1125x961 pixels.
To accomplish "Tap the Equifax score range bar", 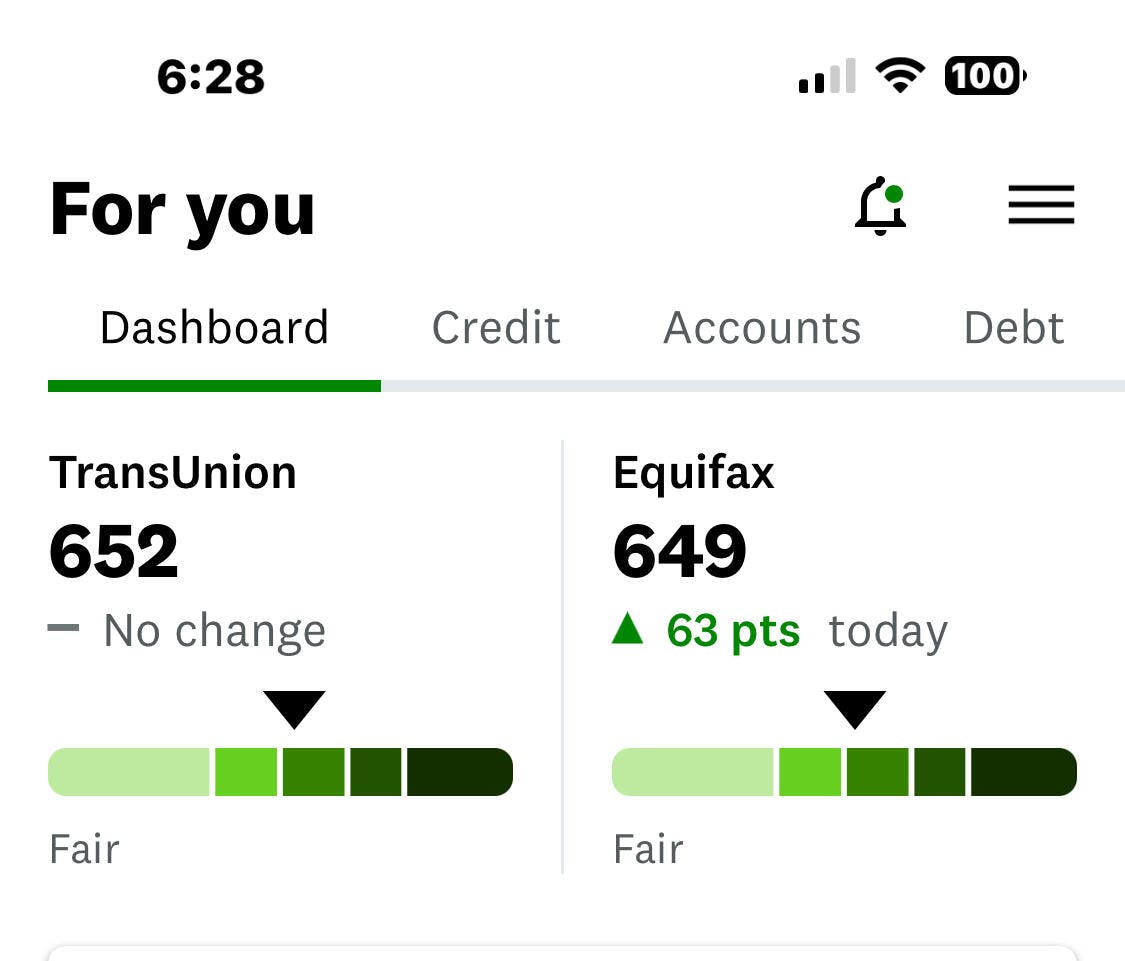I will pyautogui.click(x=844, y=772).
